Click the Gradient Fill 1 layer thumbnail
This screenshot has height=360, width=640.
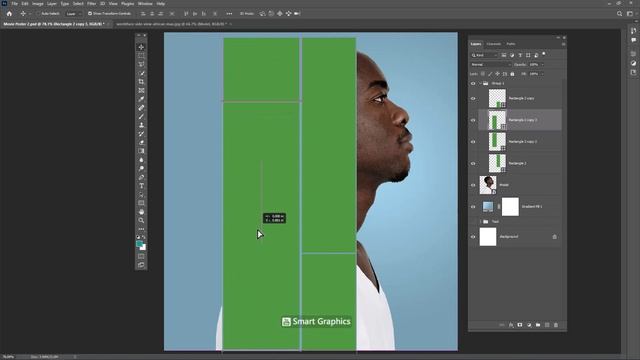pos(488,207)
